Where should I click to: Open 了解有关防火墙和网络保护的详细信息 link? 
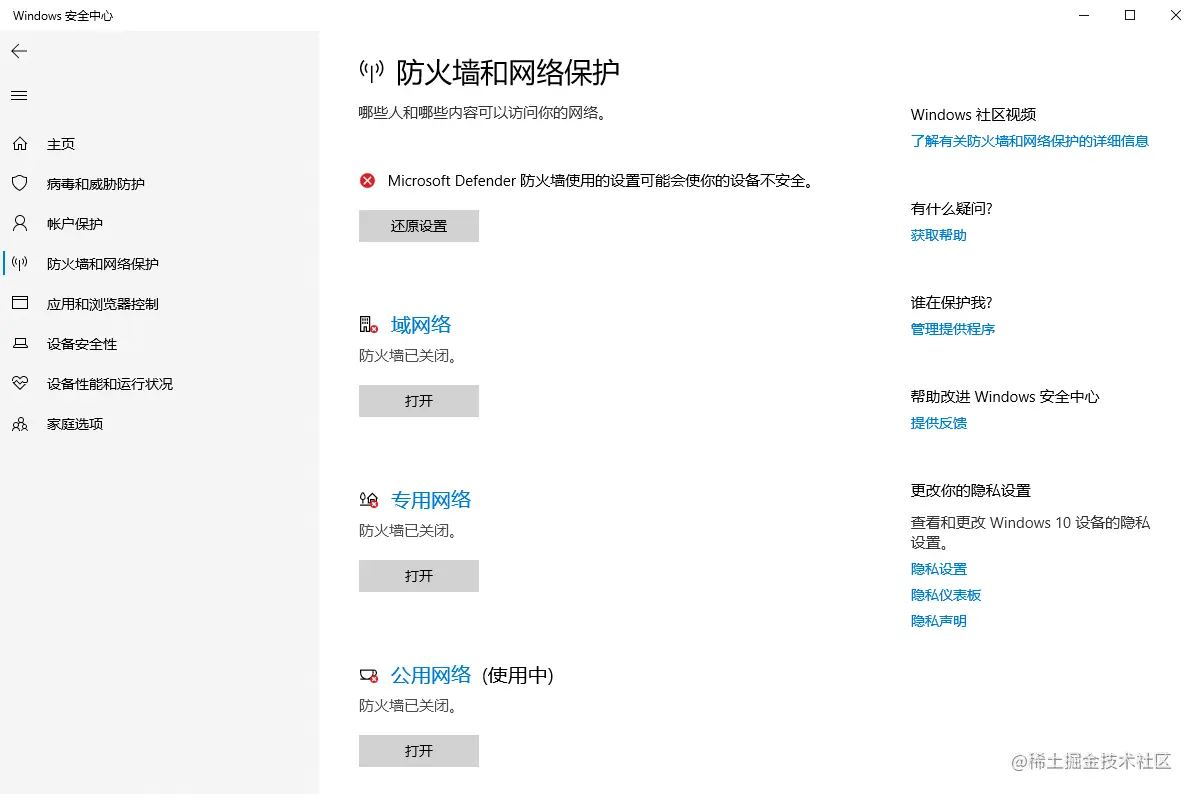click(x=1030, y=141)
